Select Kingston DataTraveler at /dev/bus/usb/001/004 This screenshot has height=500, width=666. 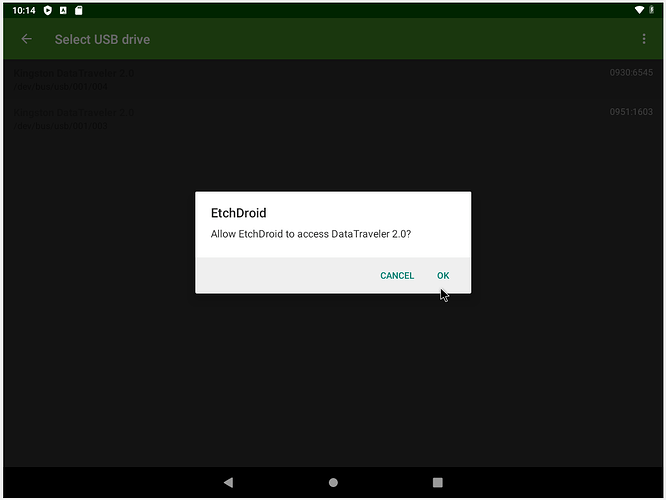pos(333,79)
